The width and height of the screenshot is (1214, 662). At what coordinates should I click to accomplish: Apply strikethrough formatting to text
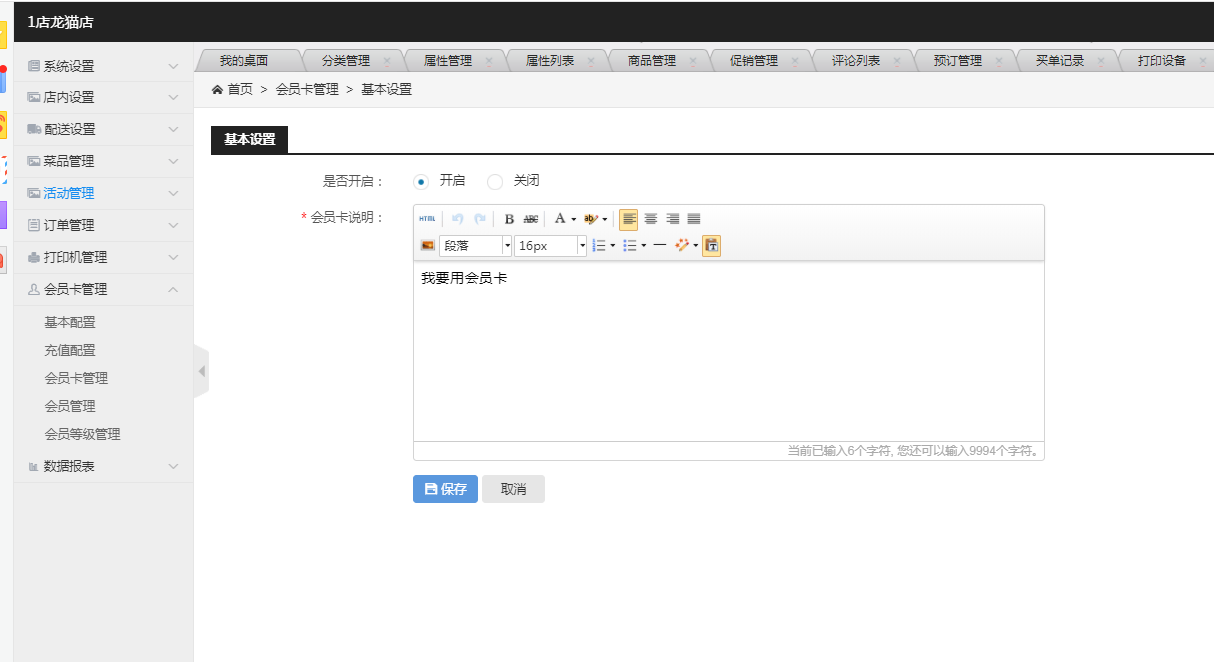(531, 219)
